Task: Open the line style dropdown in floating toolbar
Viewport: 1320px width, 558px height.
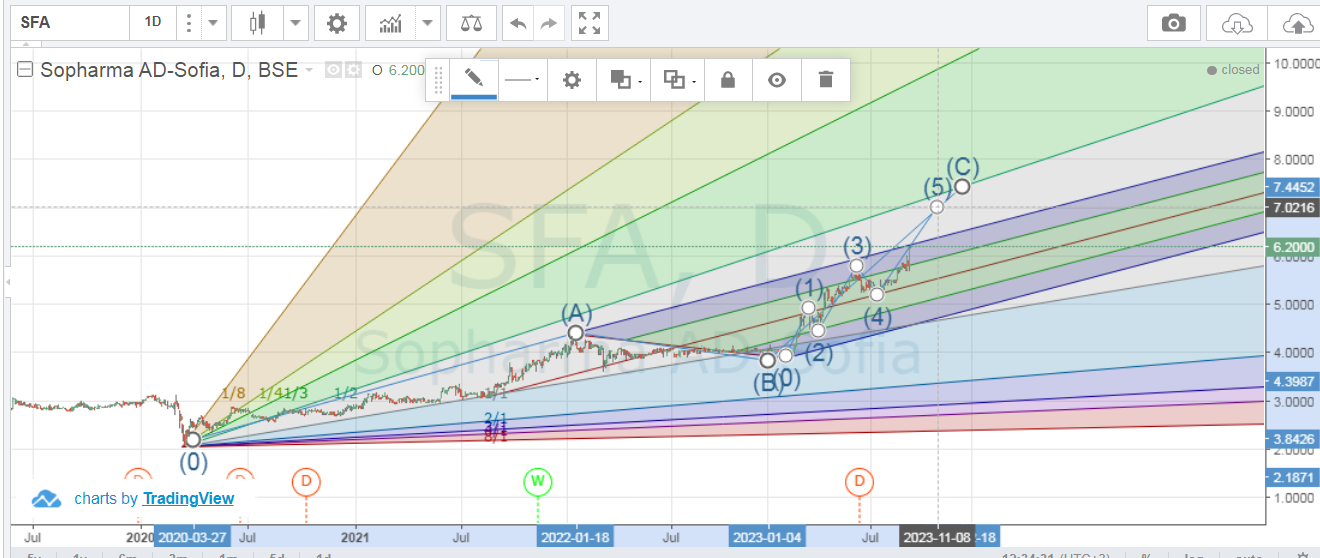Action: [x=522, y=80]
